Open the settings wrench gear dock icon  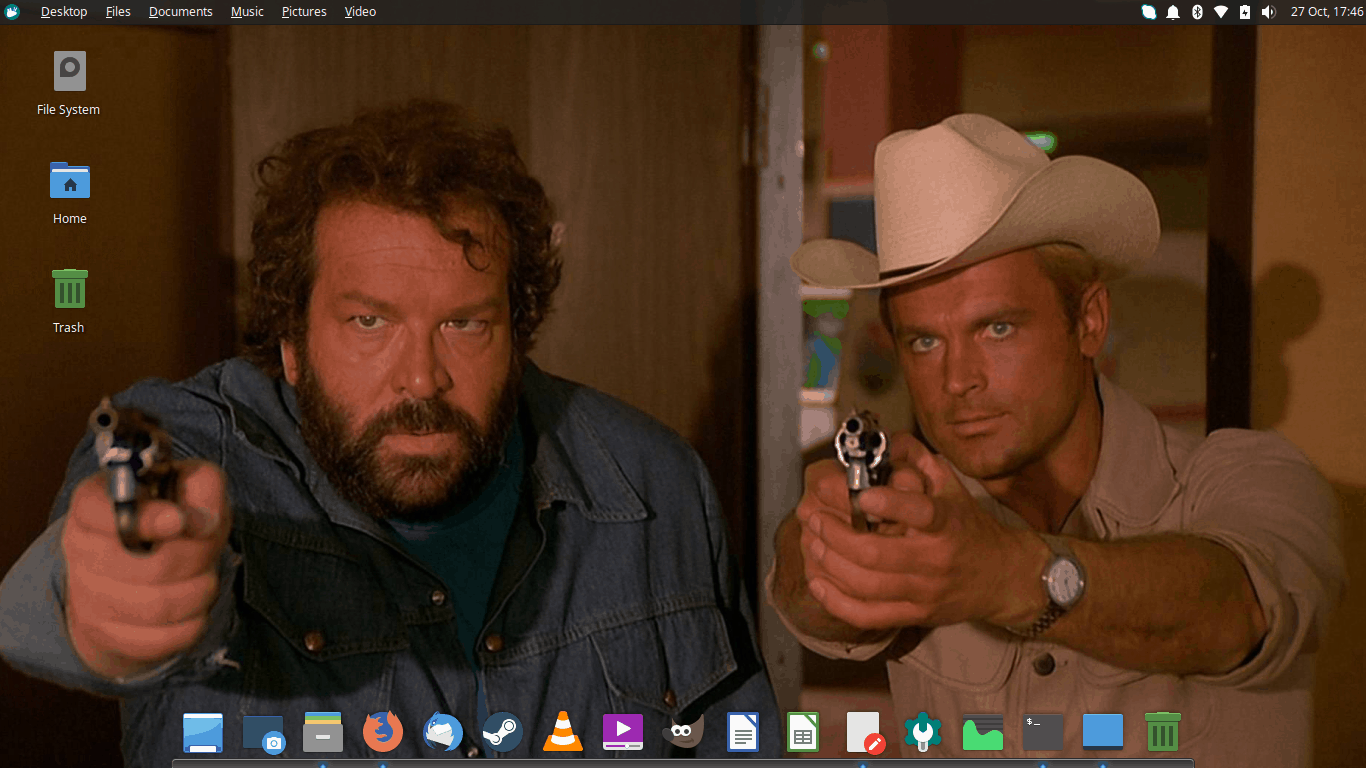click(x=923, y=732)
